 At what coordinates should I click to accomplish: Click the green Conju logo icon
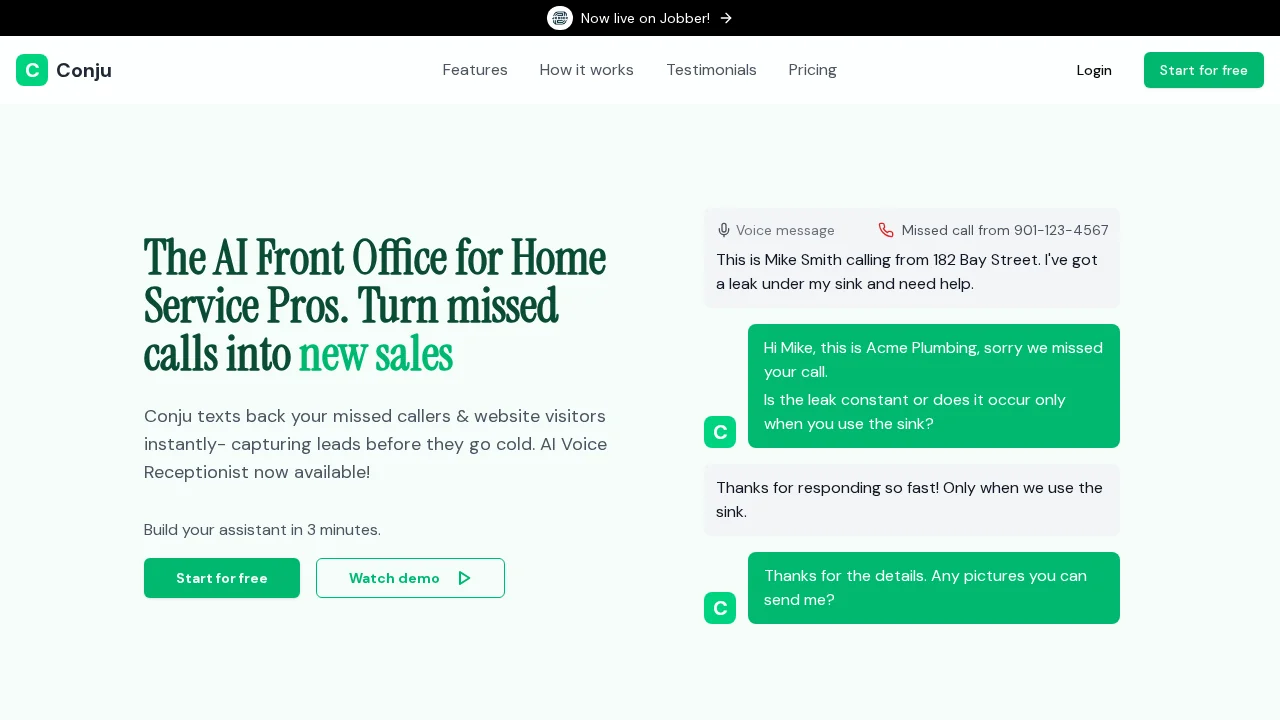[32, 70]
